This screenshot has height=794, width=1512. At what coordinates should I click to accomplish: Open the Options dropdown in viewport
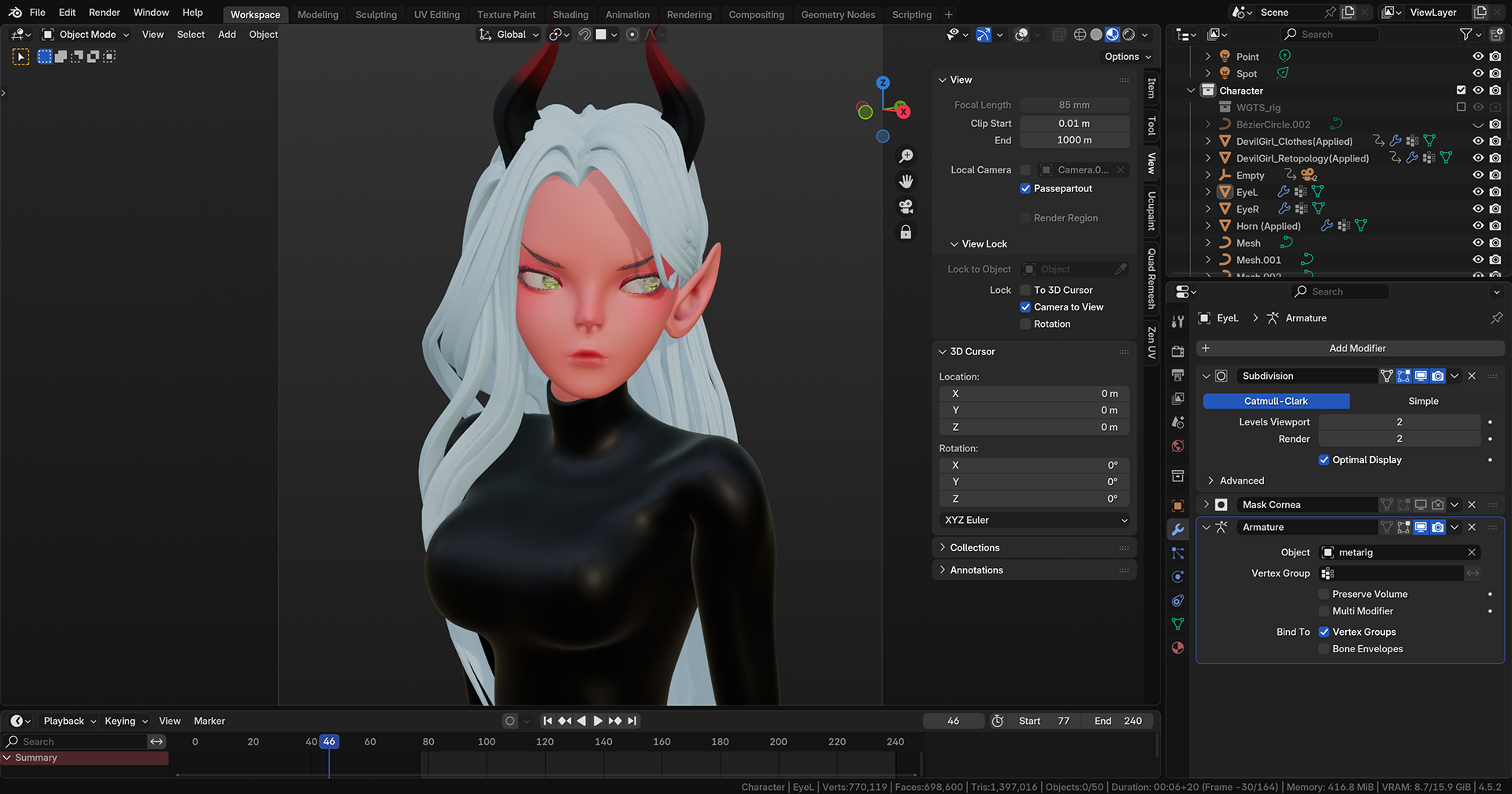tap(1127, 57)
